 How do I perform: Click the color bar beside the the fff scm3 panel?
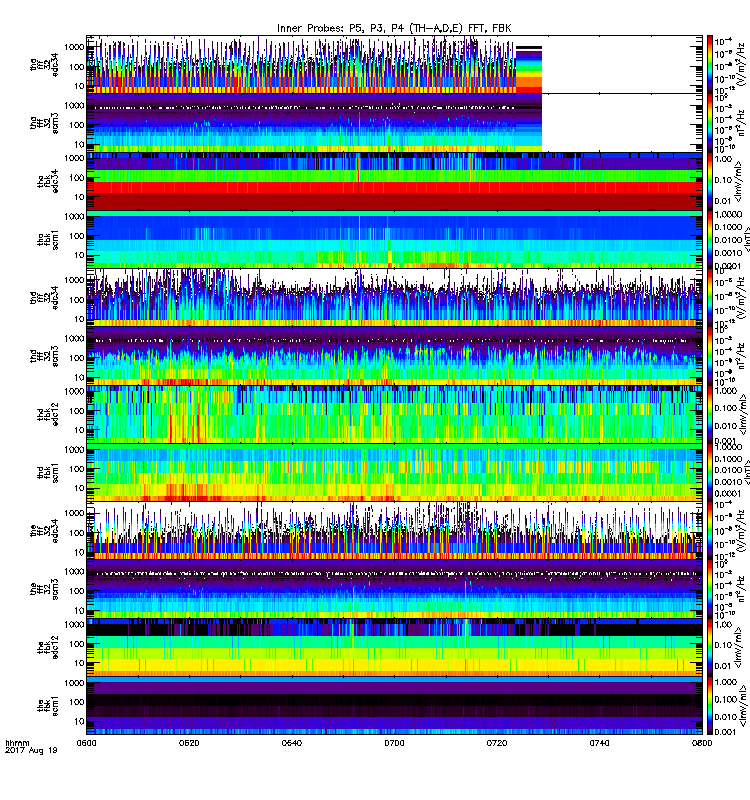(x=710, y=589)
